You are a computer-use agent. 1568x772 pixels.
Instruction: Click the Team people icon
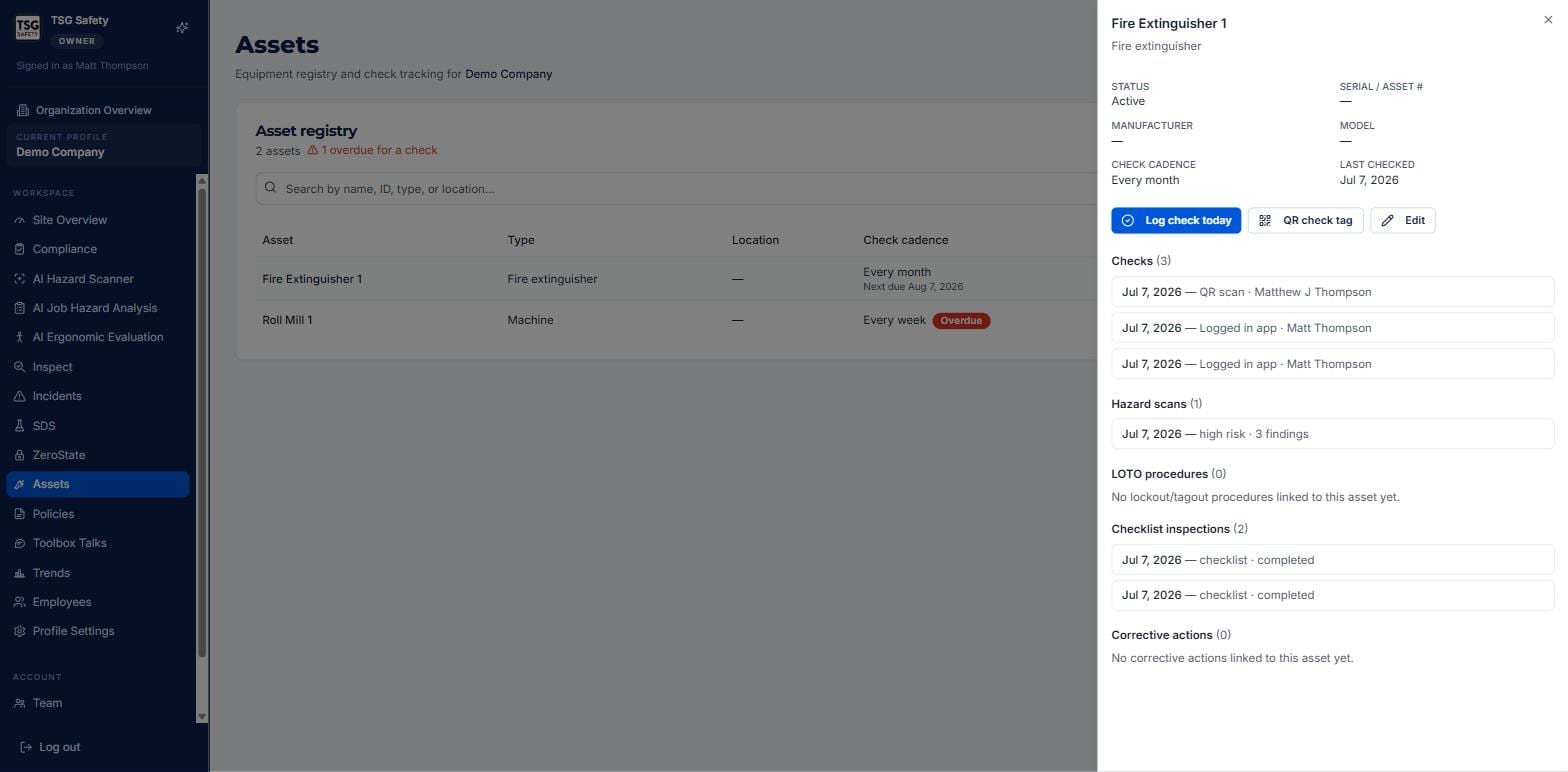point(19,703)
